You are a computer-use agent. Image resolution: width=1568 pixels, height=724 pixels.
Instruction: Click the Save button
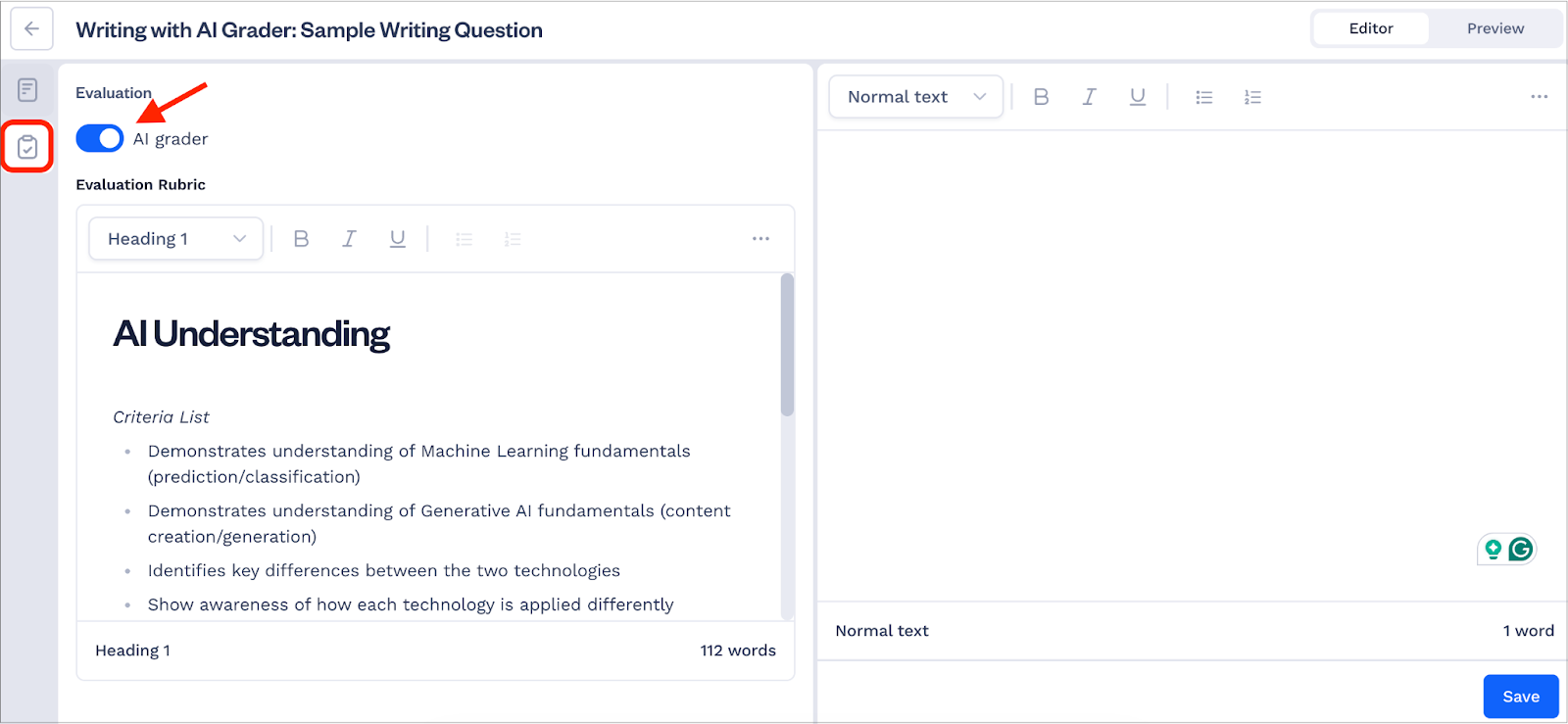tap(1520, 697)
